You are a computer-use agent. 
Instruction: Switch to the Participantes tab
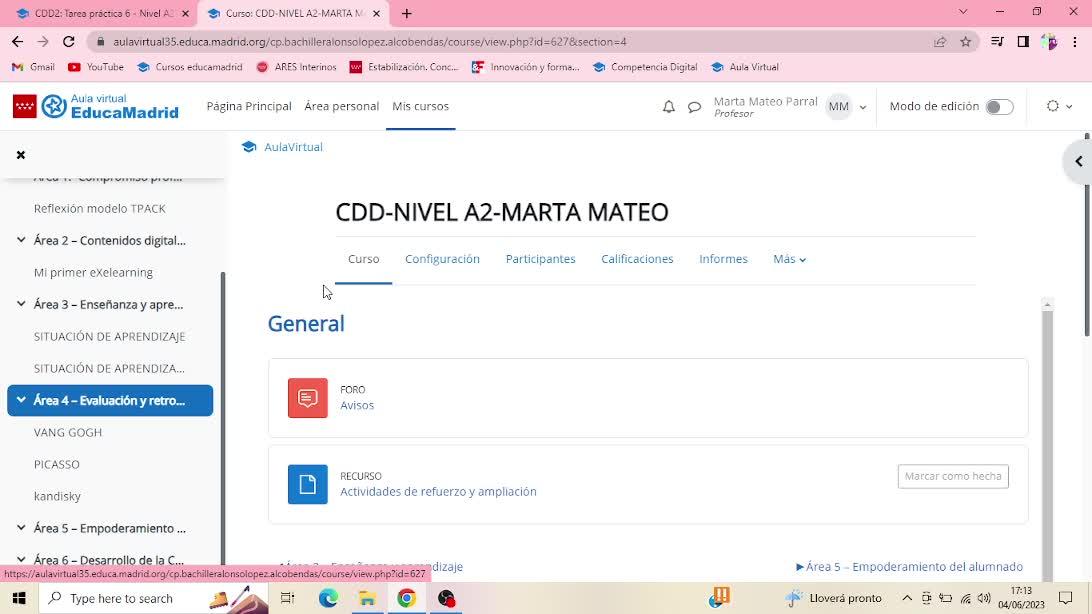click(540, 259)
